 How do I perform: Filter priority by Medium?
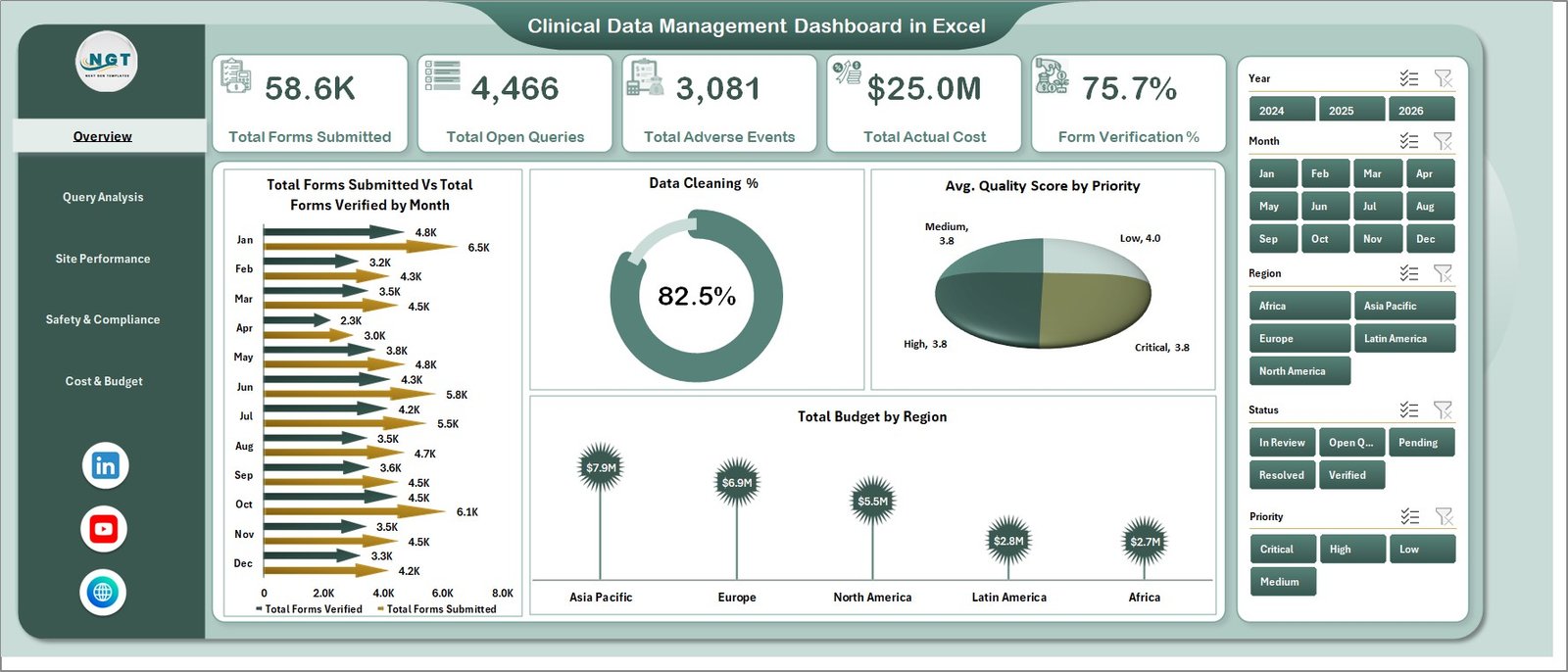pos(1282,581)
